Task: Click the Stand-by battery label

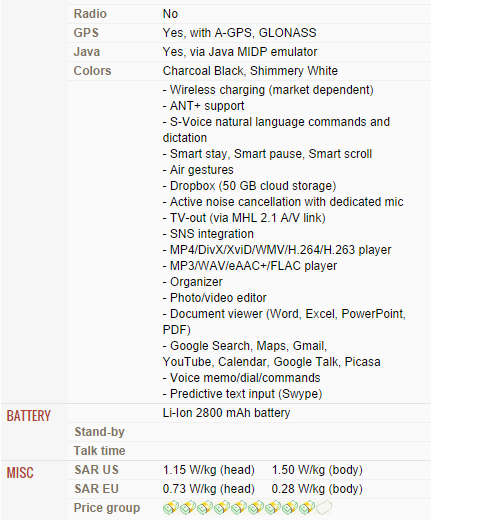Action: (99, 432)
